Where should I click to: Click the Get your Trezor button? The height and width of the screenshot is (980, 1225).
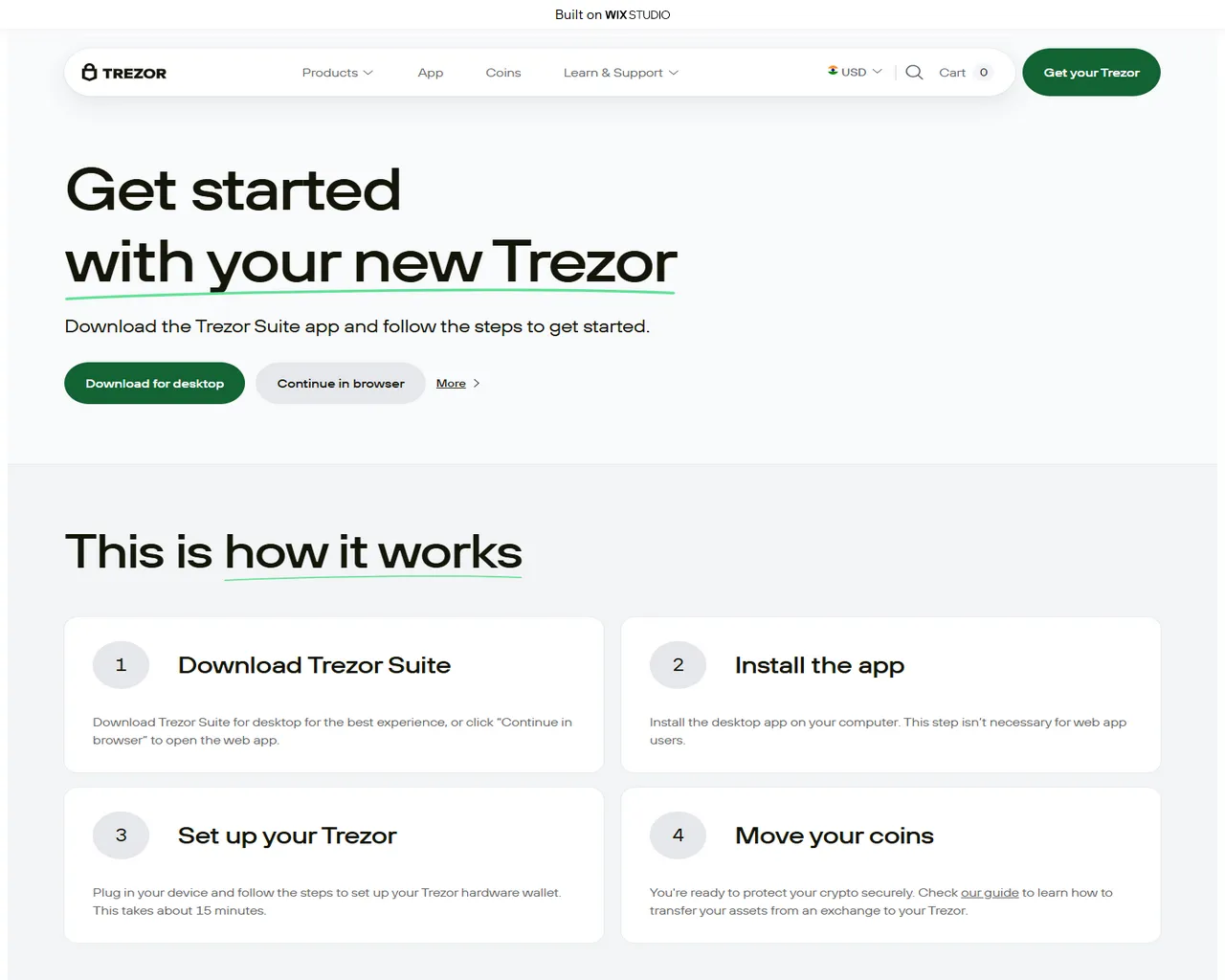pyautogui.click(x=1091, y=73)
